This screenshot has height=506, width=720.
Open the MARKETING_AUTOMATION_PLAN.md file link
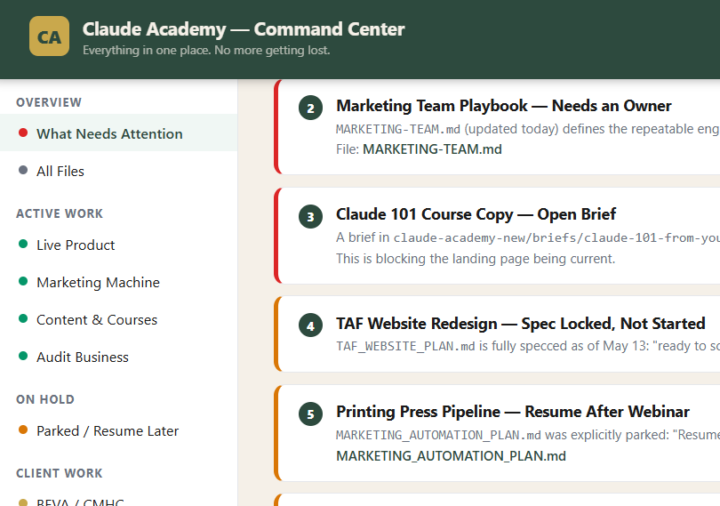pos(451,456)
